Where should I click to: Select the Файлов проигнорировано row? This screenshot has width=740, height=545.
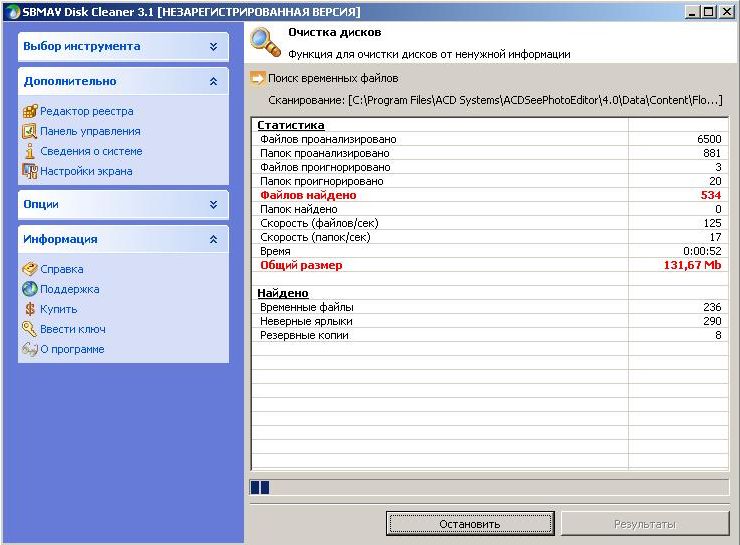490,167
